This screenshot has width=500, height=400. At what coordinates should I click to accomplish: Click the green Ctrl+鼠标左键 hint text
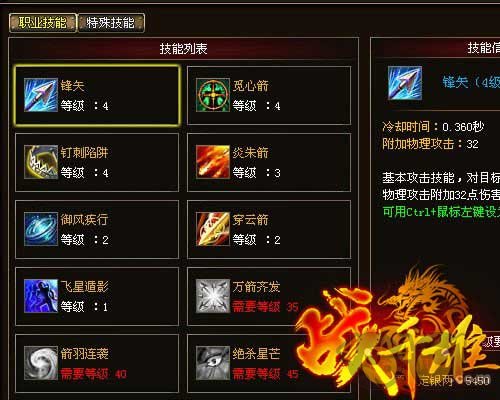441,212
